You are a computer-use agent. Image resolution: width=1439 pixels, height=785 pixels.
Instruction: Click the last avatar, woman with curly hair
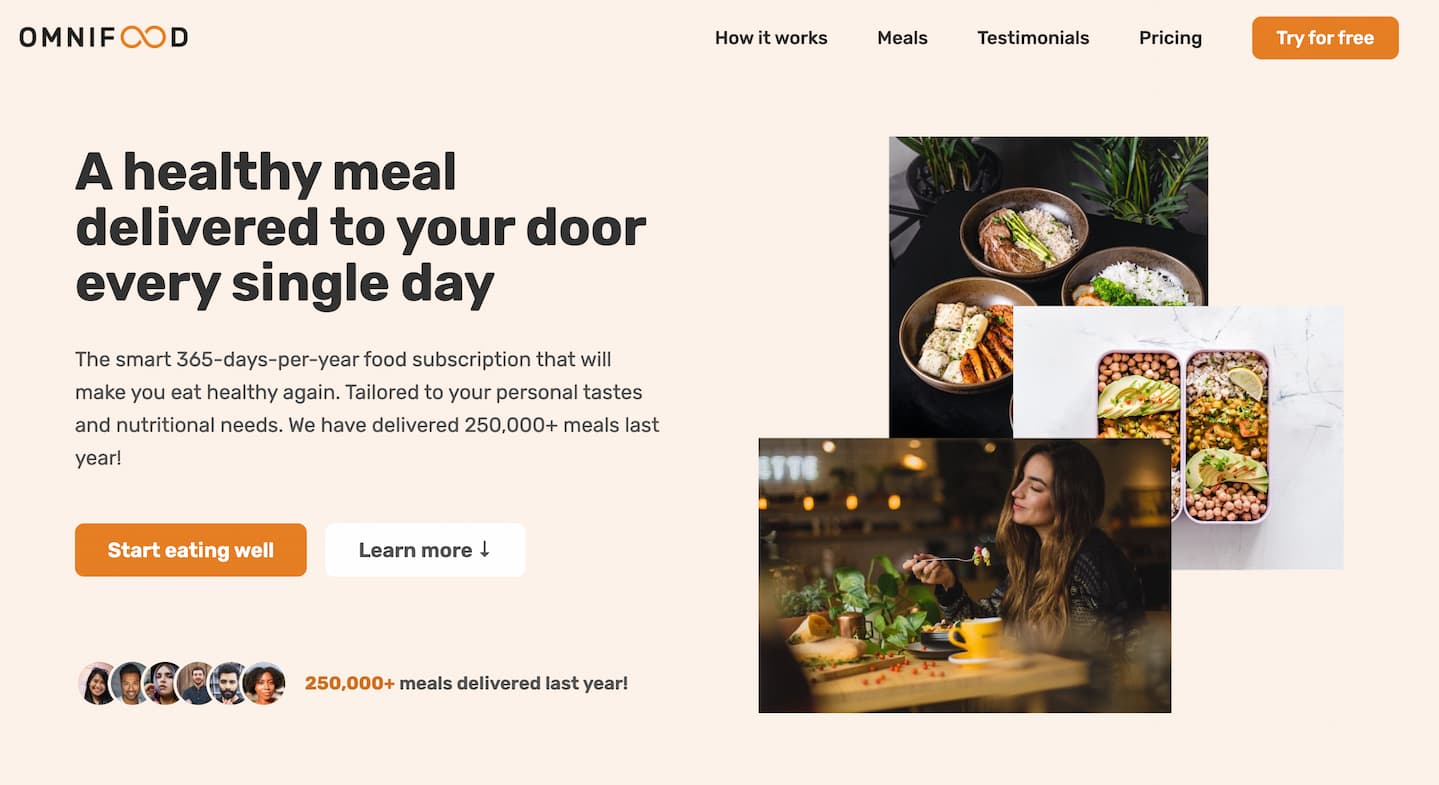point(264,684)
